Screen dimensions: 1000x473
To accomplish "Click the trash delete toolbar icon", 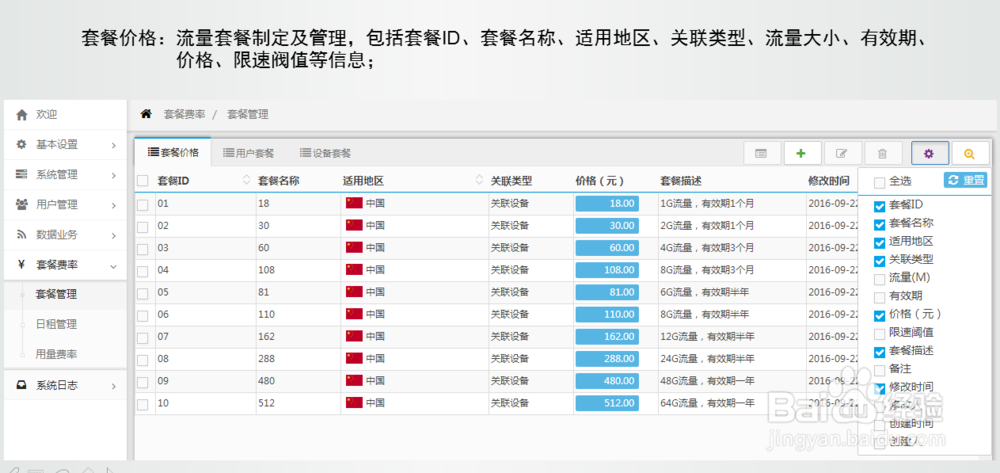I will 883,154.
